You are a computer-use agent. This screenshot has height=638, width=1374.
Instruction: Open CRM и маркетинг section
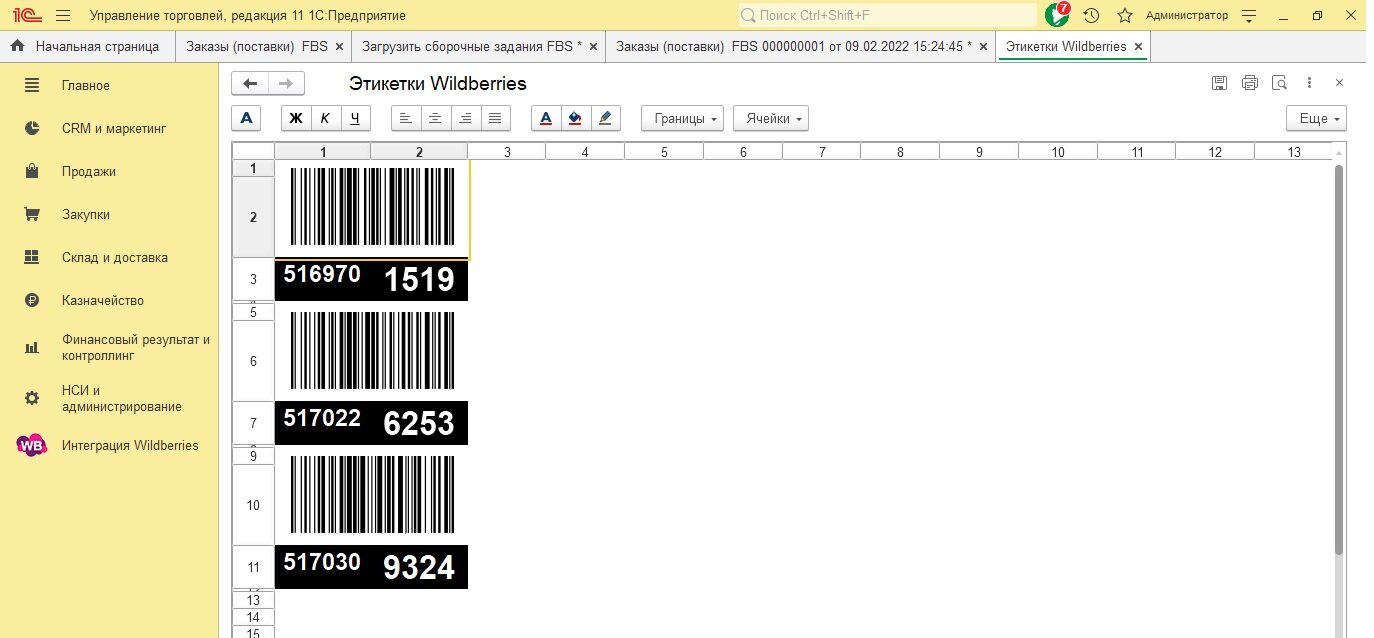point(109,129)
